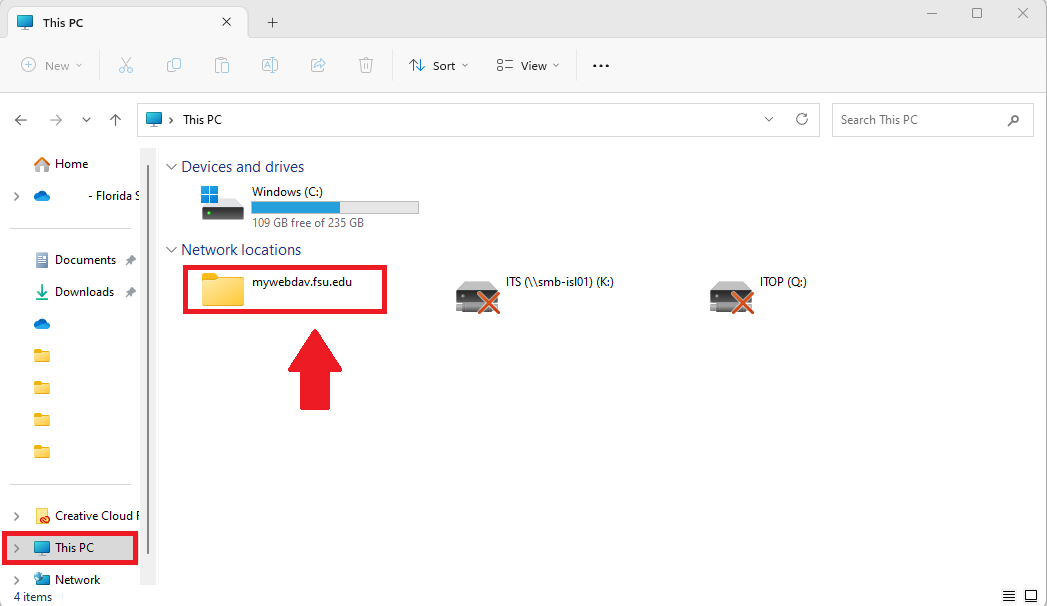This screenshot has height=606, width=1047.
Task: Refresh the current folder view
Action: 802,119
